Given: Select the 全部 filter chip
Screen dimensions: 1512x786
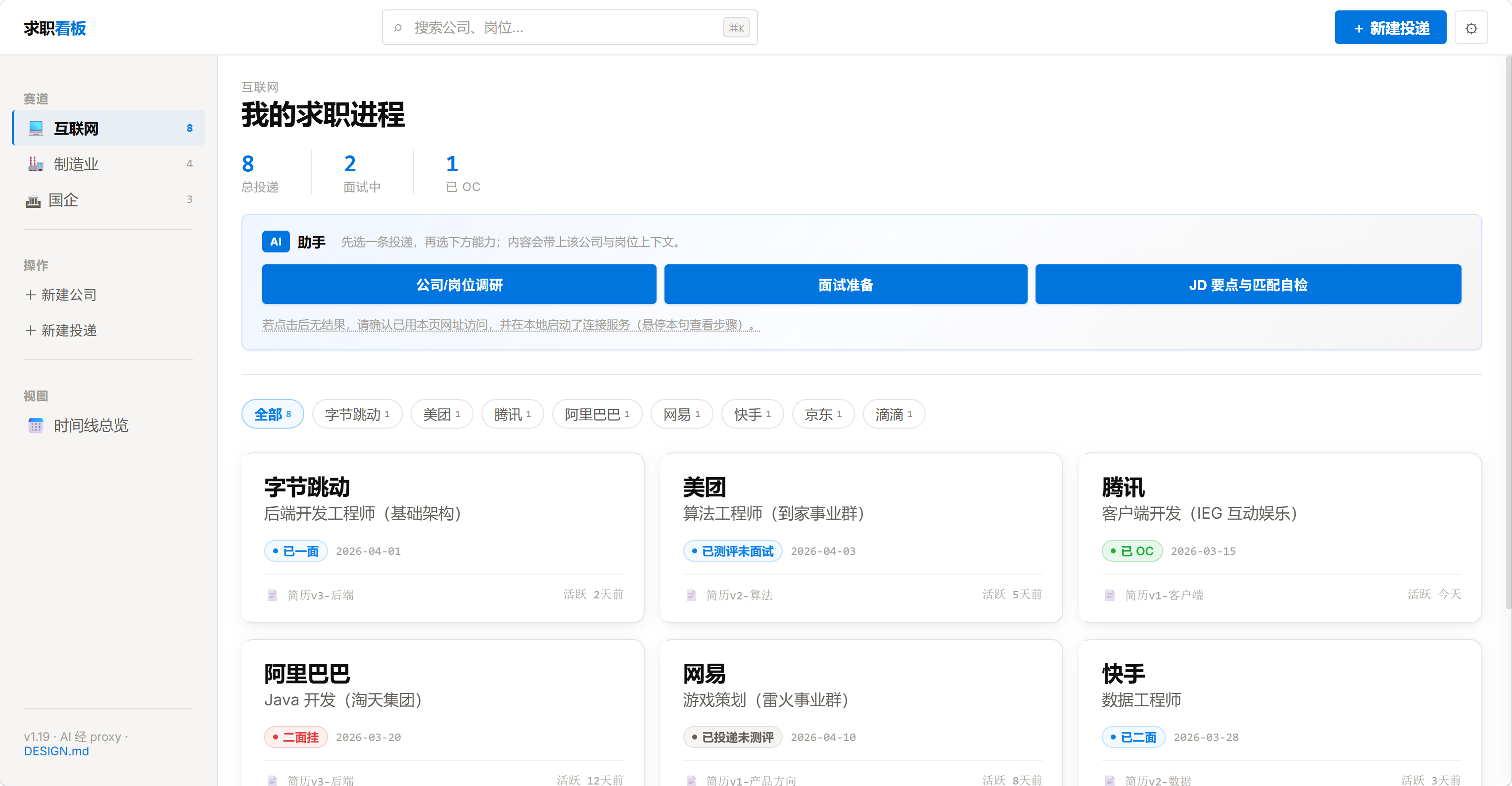Looking at the screenshot, I should [273, 414].
